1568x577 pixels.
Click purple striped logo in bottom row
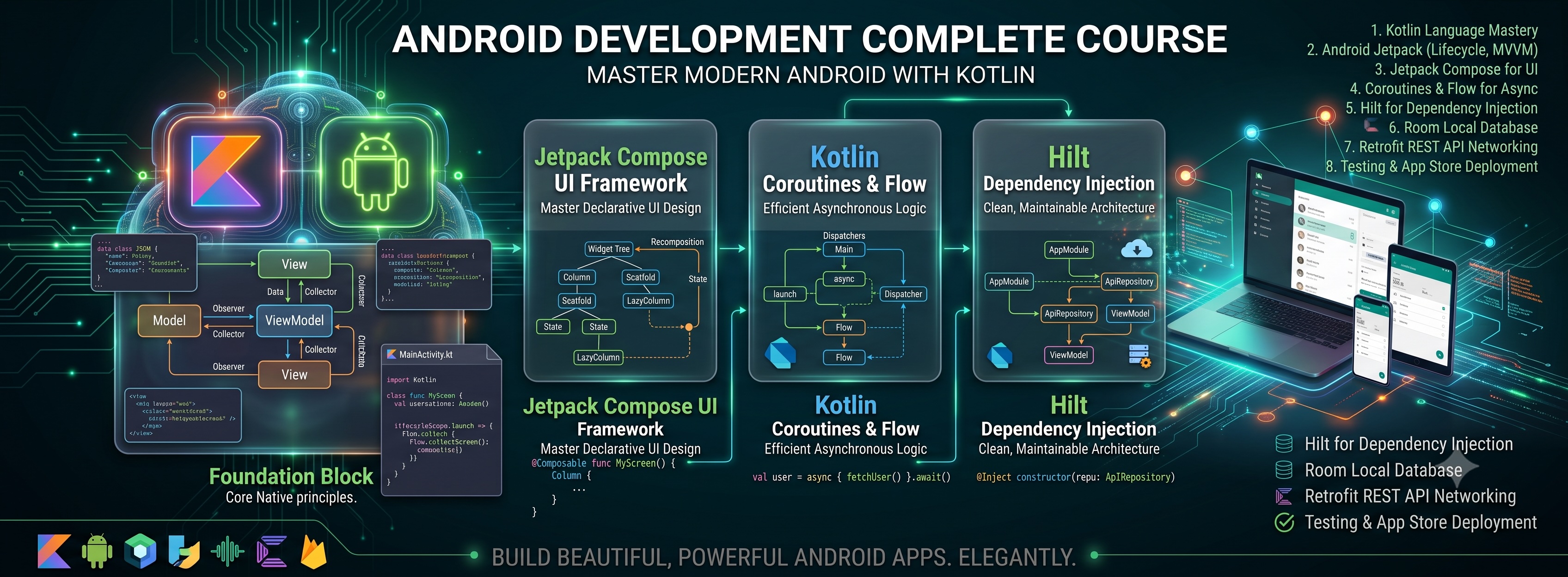[271, 552]
